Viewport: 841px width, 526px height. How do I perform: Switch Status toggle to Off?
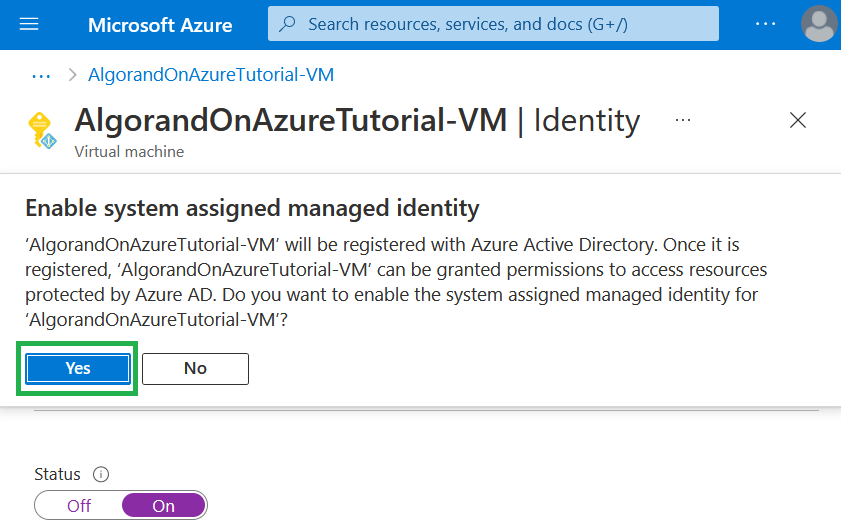pyautogui.click(x=79, y=506)
